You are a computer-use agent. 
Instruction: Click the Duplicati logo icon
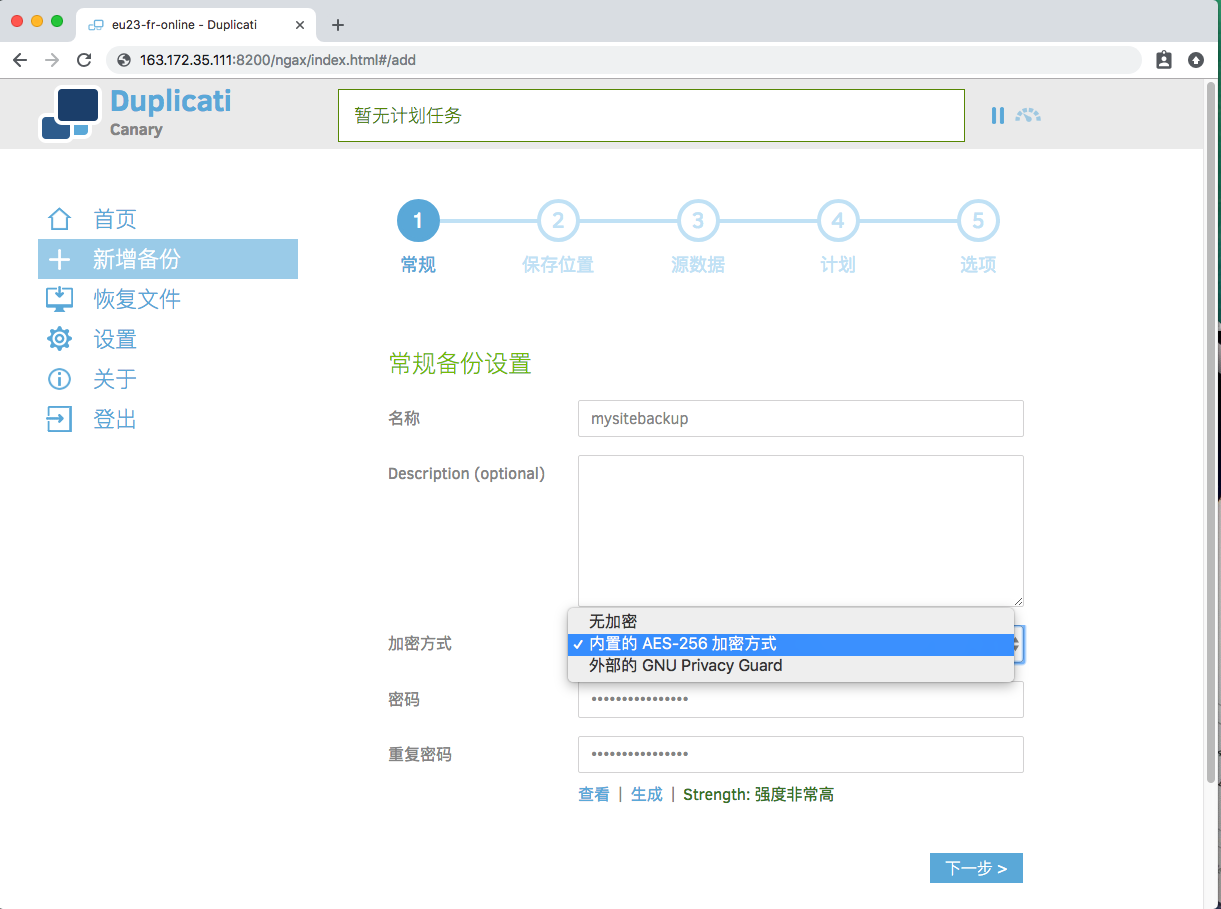(x=70, y=114)
